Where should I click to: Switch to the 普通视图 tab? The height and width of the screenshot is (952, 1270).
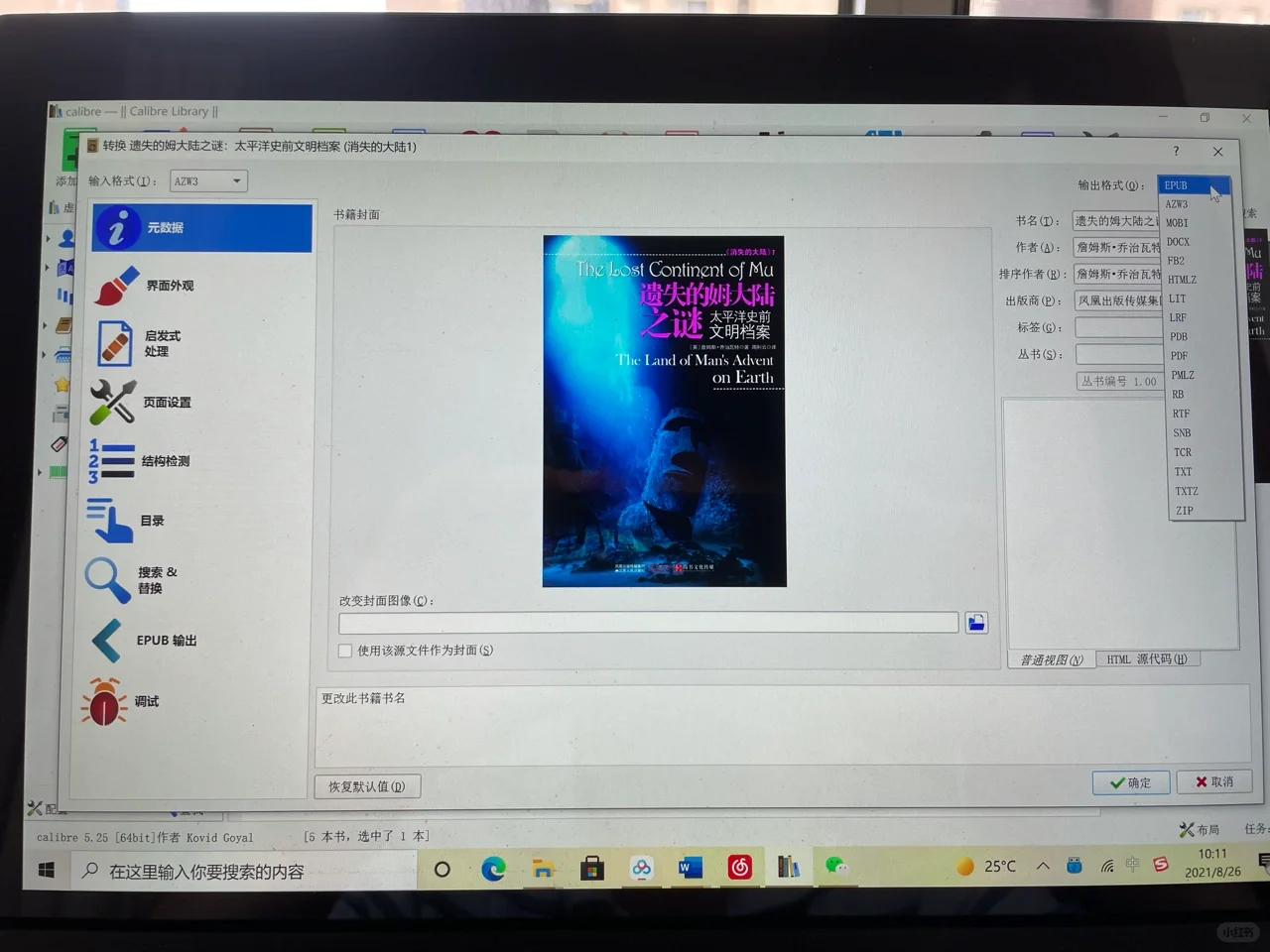[1052, 659]
